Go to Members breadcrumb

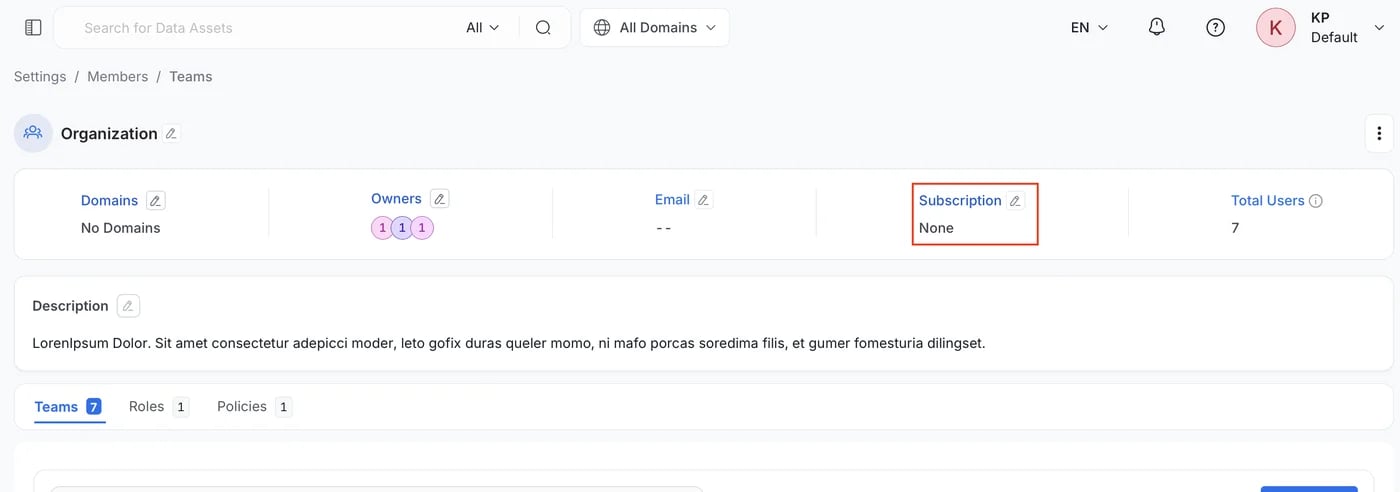tap(117, 77)
